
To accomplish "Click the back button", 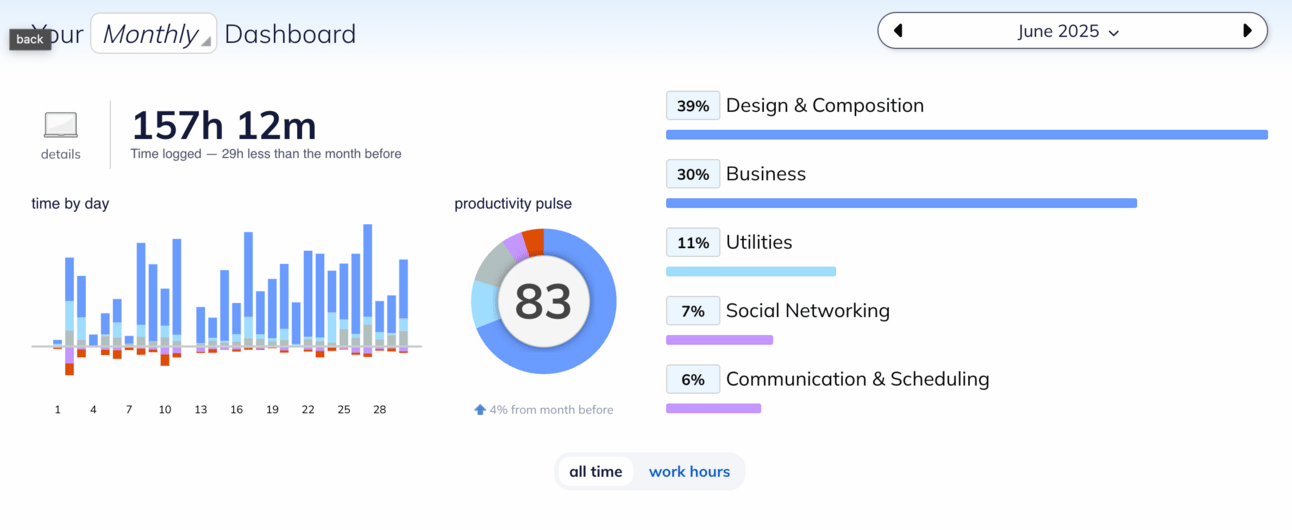I will pyautogui.click(x=30, y=39).
